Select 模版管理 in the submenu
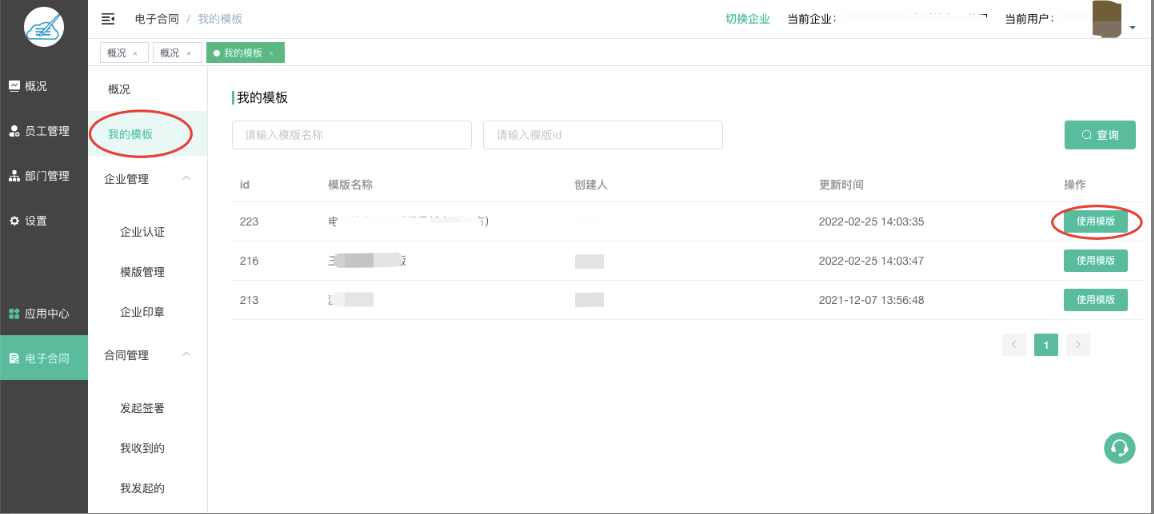The image size is (1154, 514). click(x=142, y=272)
